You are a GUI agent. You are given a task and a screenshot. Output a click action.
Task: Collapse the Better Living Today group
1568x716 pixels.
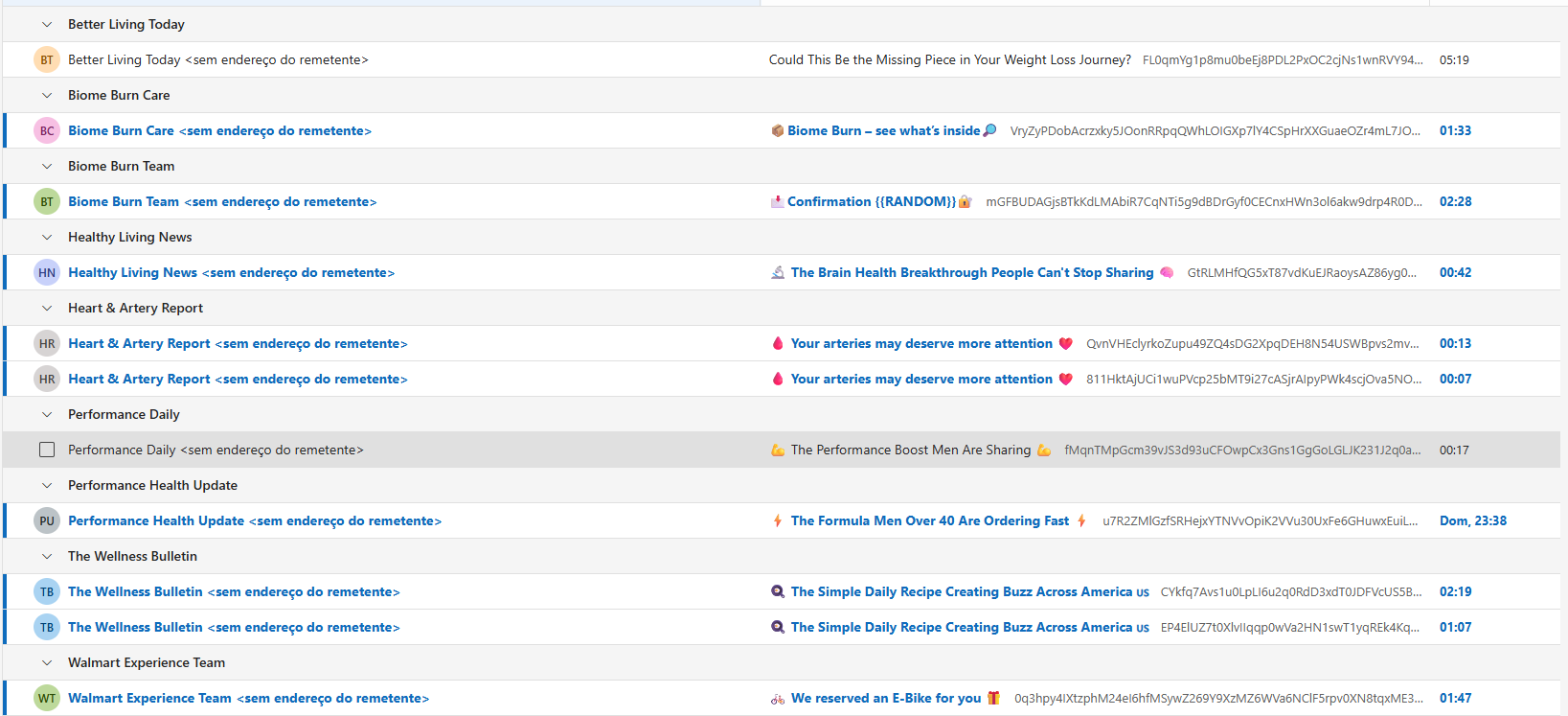pos(47,24)
